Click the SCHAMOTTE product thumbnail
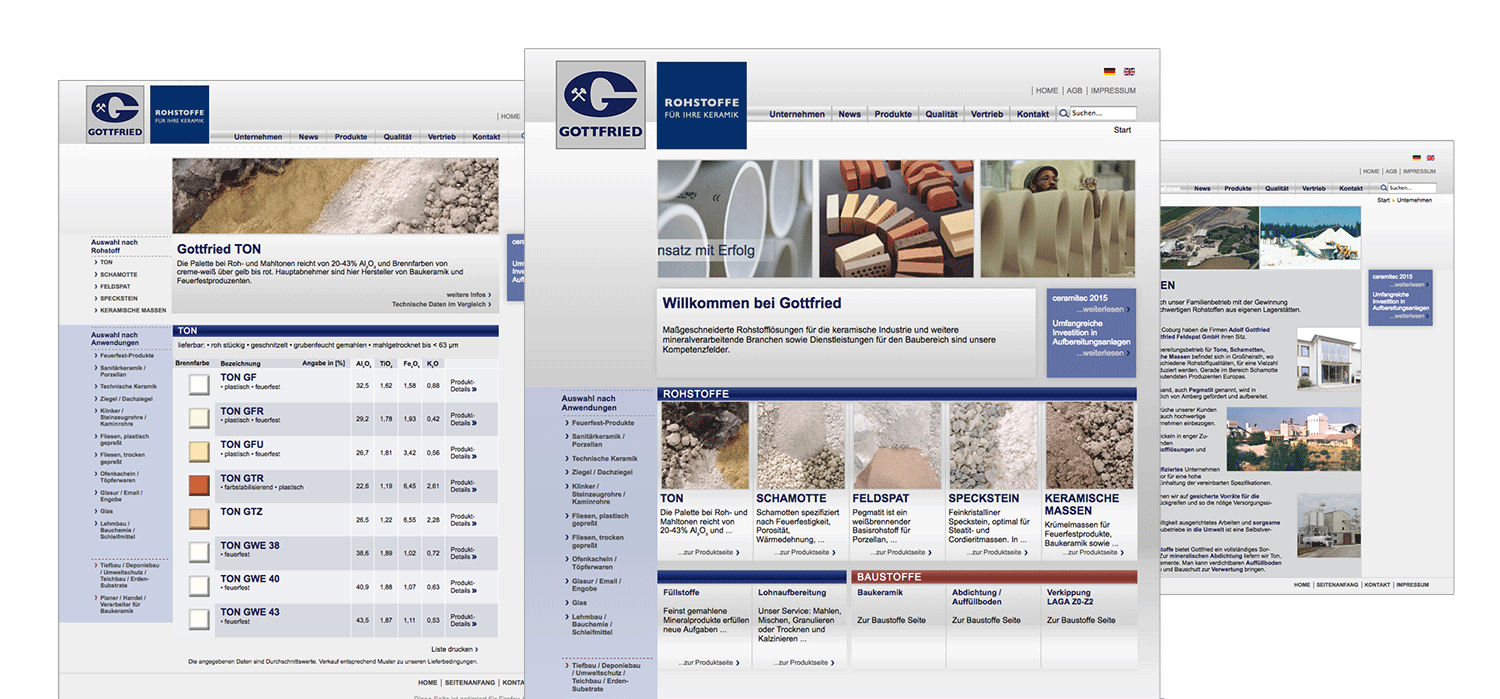This screenshot has height=699, width=1500. (800, 446)
